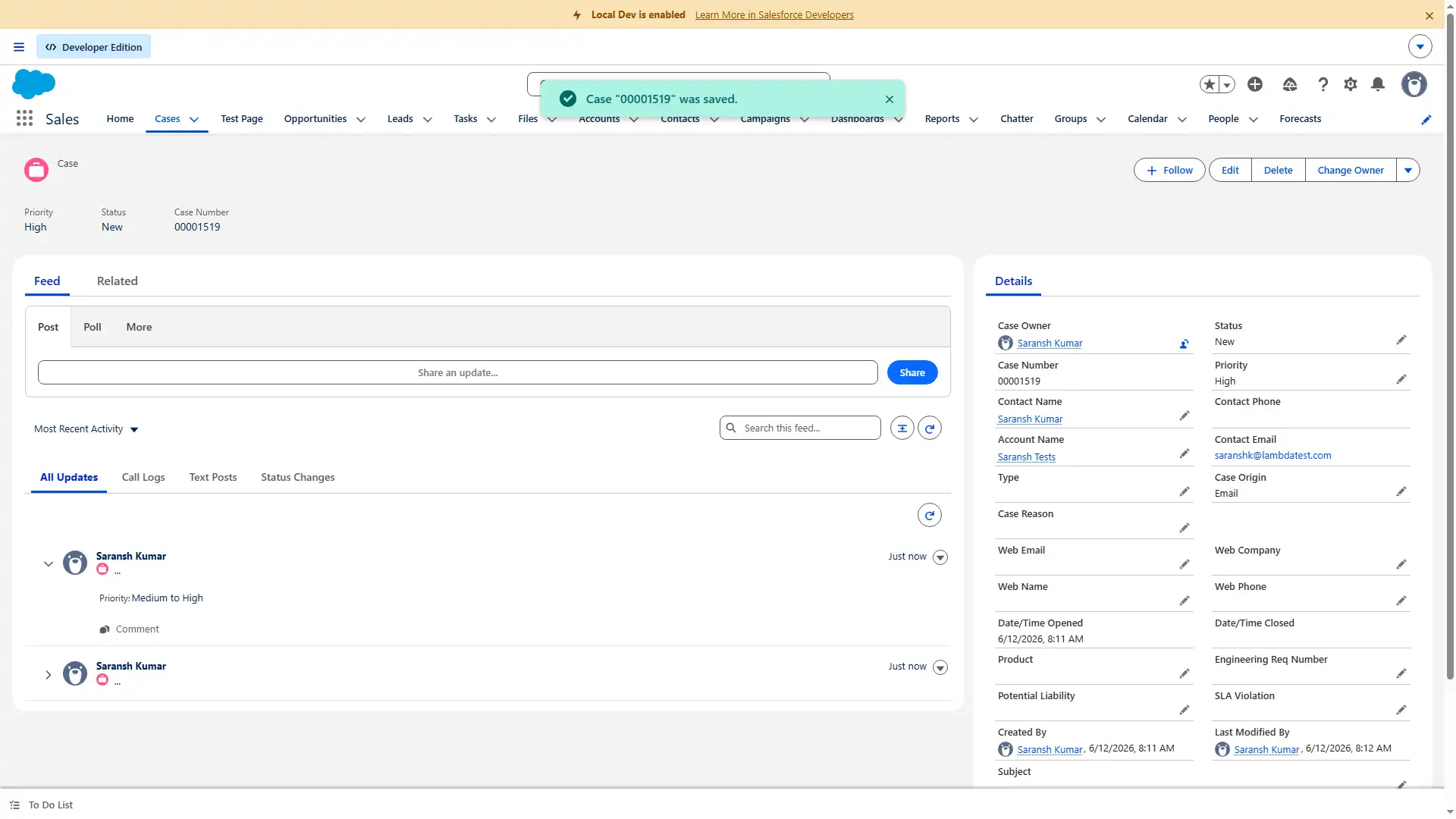The image size is (1456, 819).
Task: Edit the Priority field with its pencil
Action: [1401, 380]
